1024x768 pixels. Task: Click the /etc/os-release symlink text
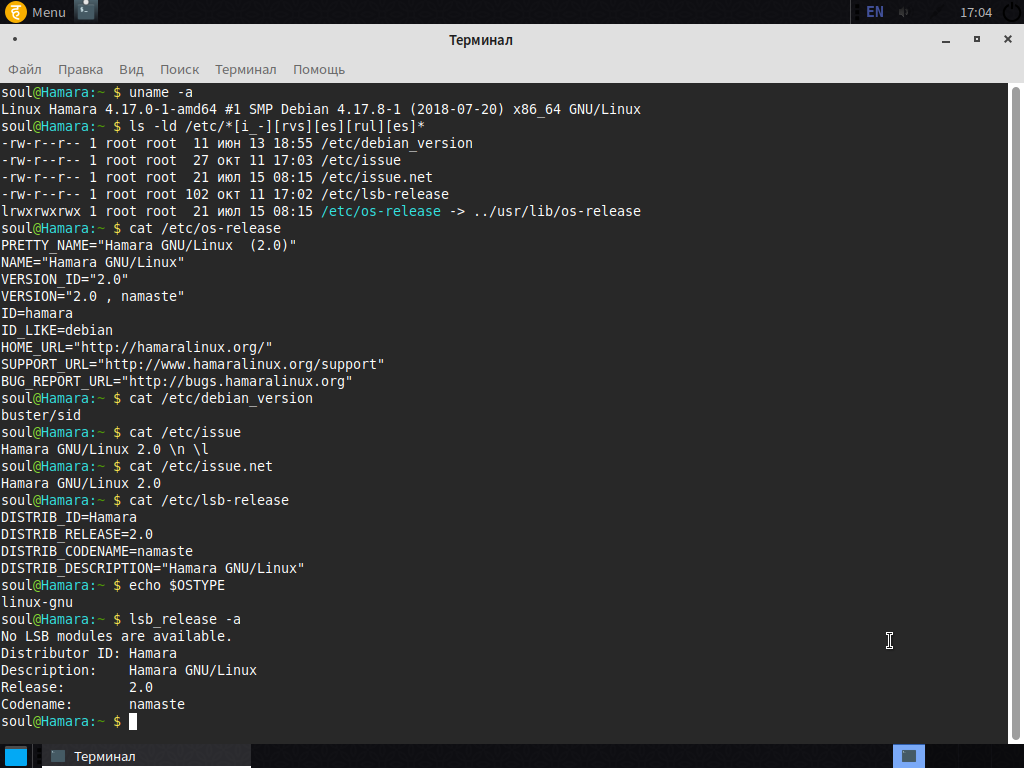[x=381, y=211]
